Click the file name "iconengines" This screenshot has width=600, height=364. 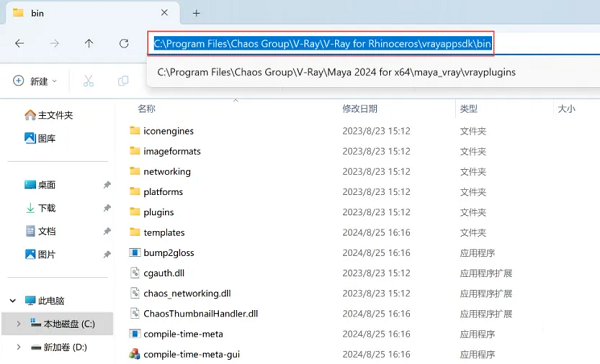[168, 131]
